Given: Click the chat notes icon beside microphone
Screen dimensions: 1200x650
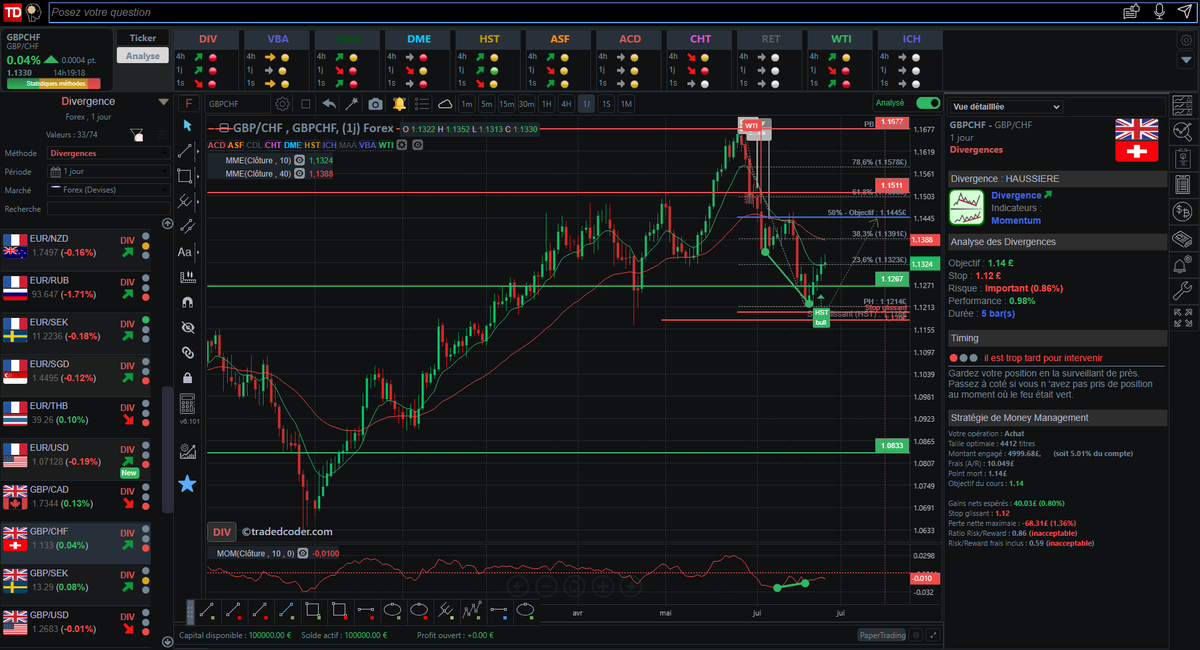Looking at the screenshot, I should 1132,12.
